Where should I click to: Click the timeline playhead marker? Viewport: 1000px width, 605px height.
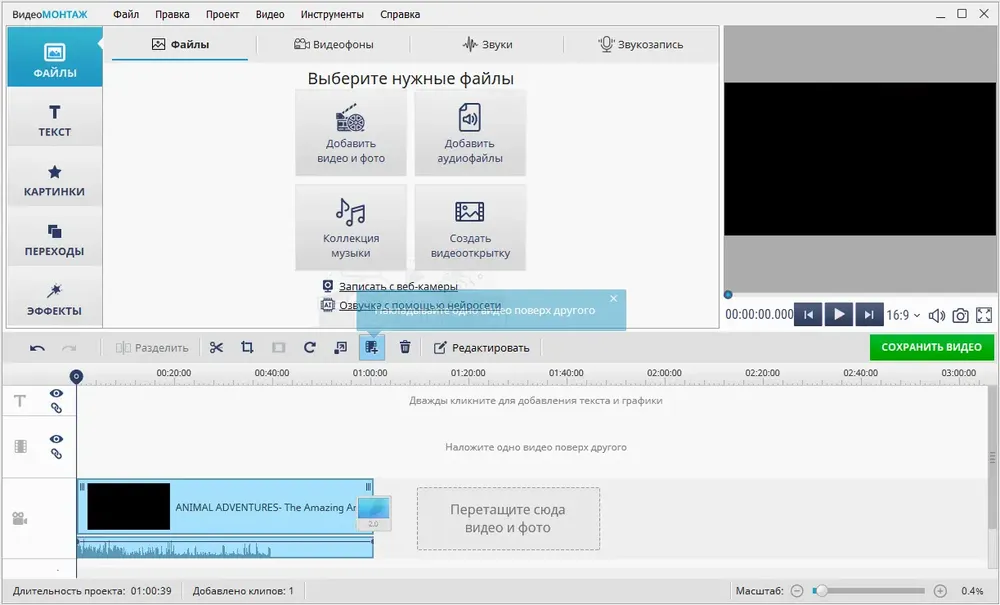76,377
